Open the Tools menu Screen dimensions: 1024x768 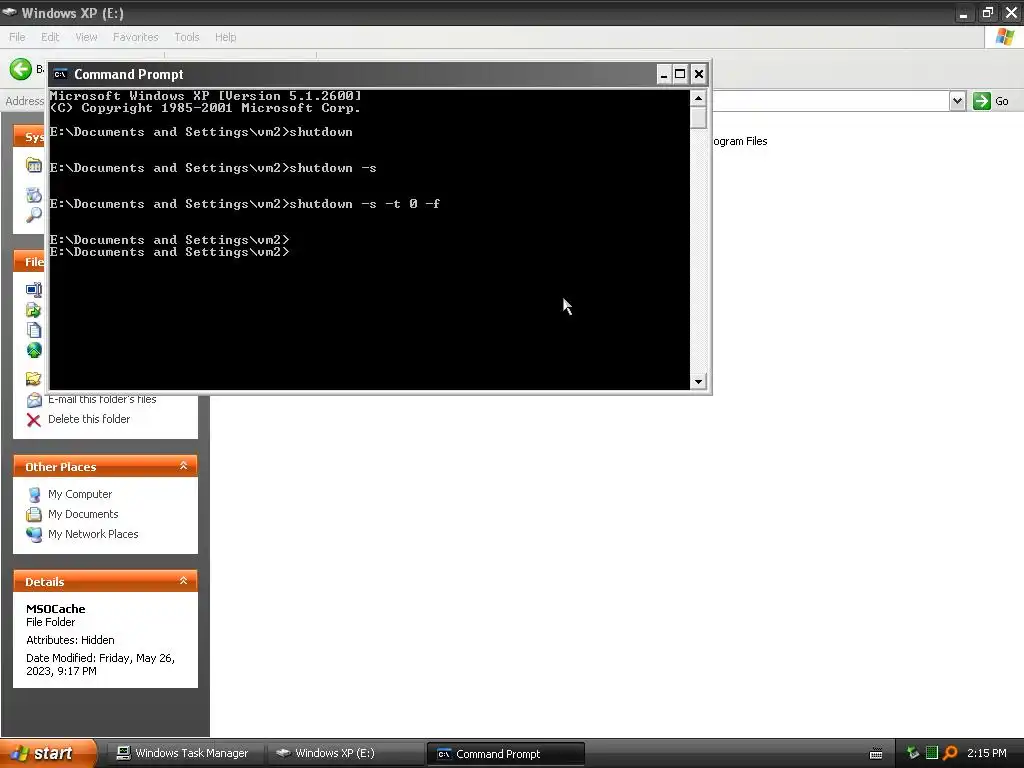click(x=187, y=37)
